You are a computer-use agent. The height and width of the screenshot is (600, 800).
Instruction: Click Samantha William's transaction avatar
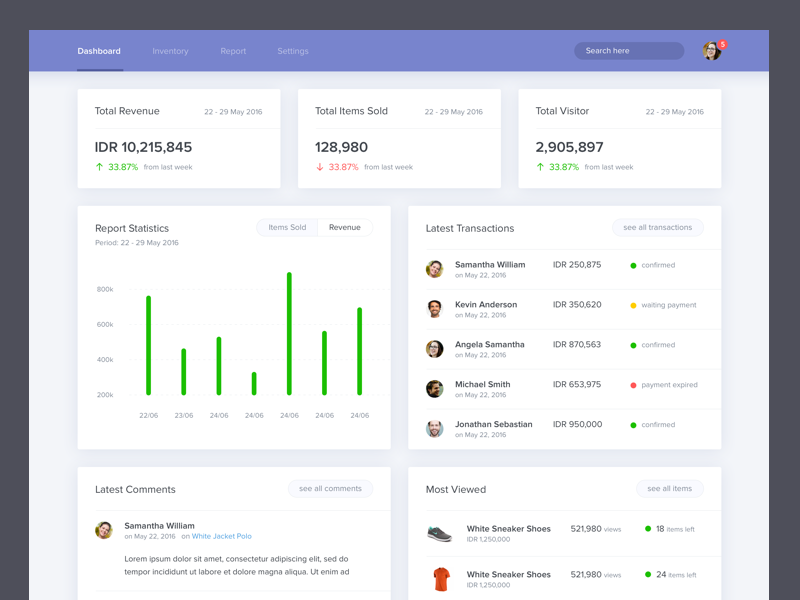tap(434, 269)
